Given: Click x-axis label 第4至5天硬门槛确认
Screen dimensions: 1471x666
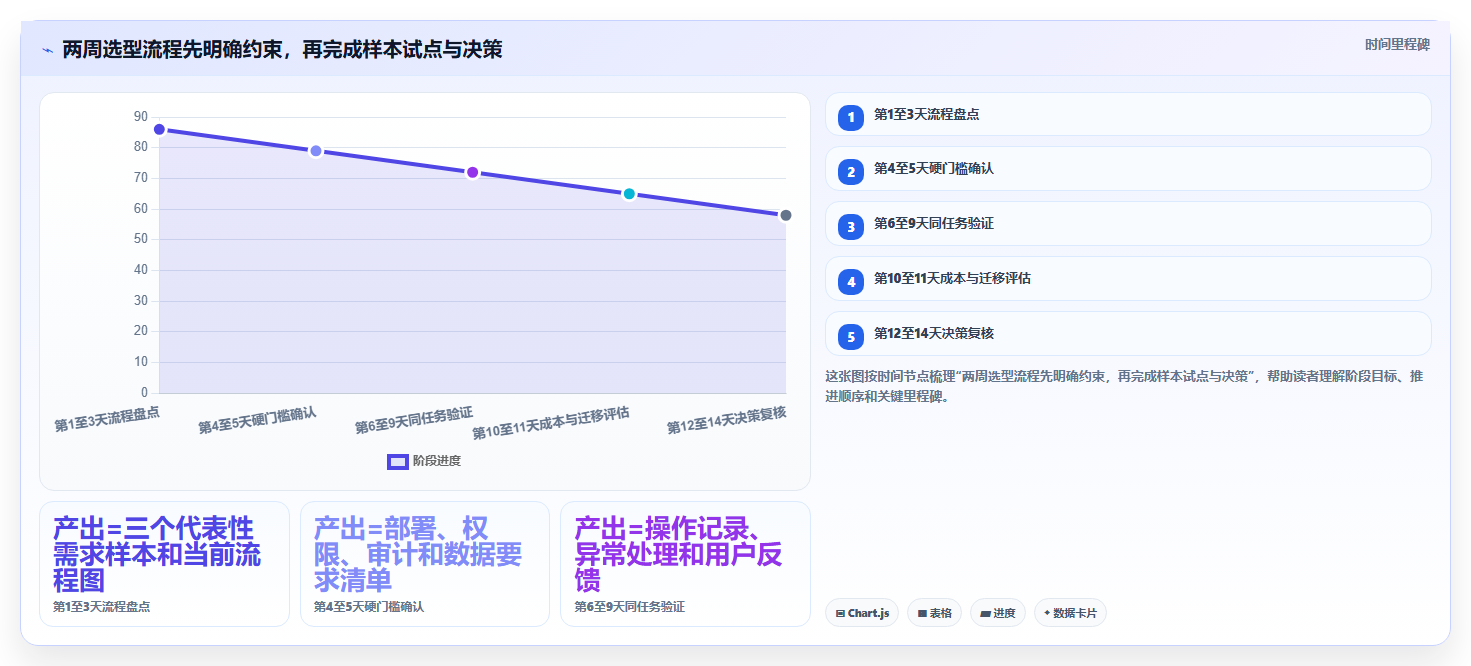Looking at the screenshot, I should tap(257, 421).
